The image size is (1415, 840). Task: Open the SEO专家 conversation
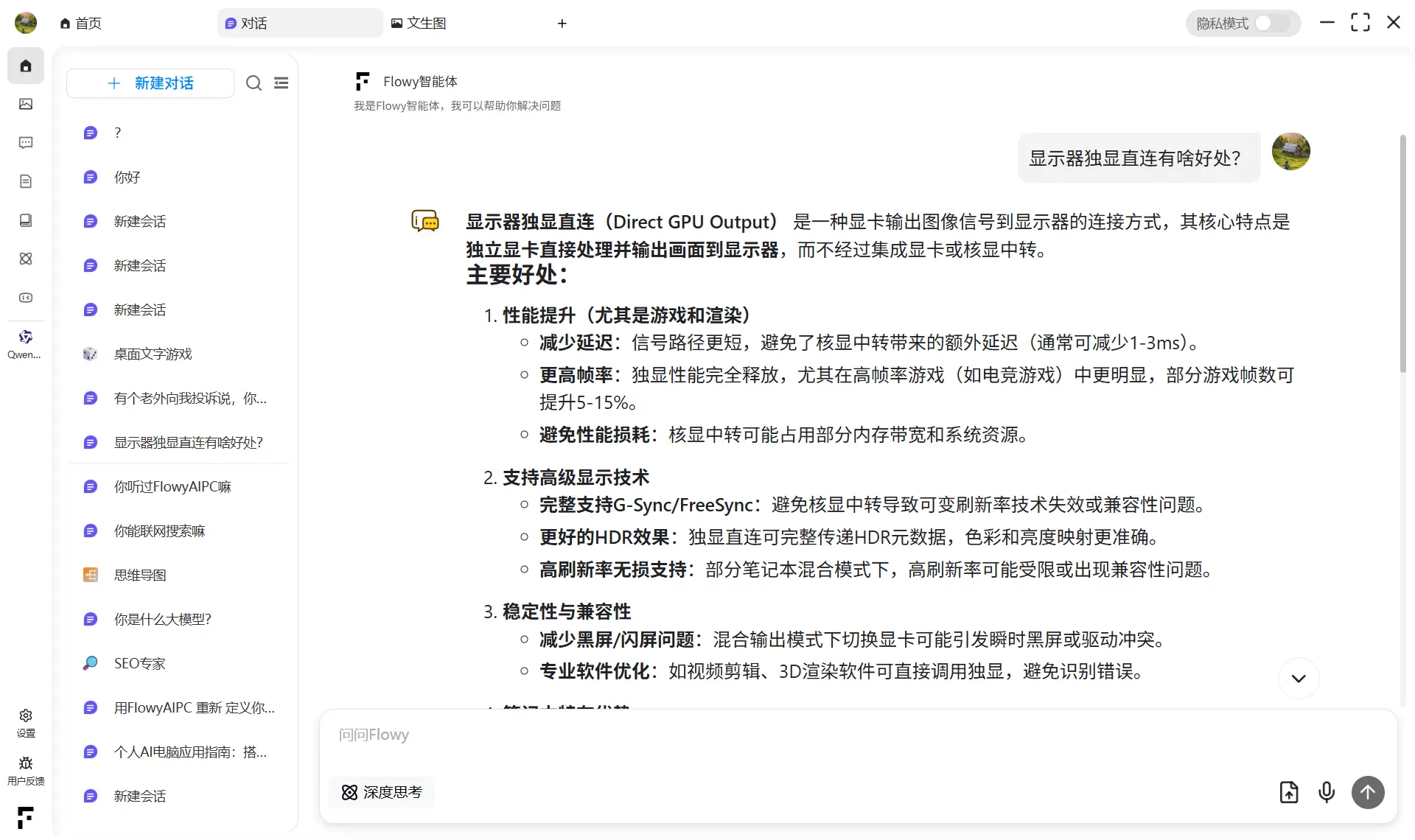click(139, 663)
